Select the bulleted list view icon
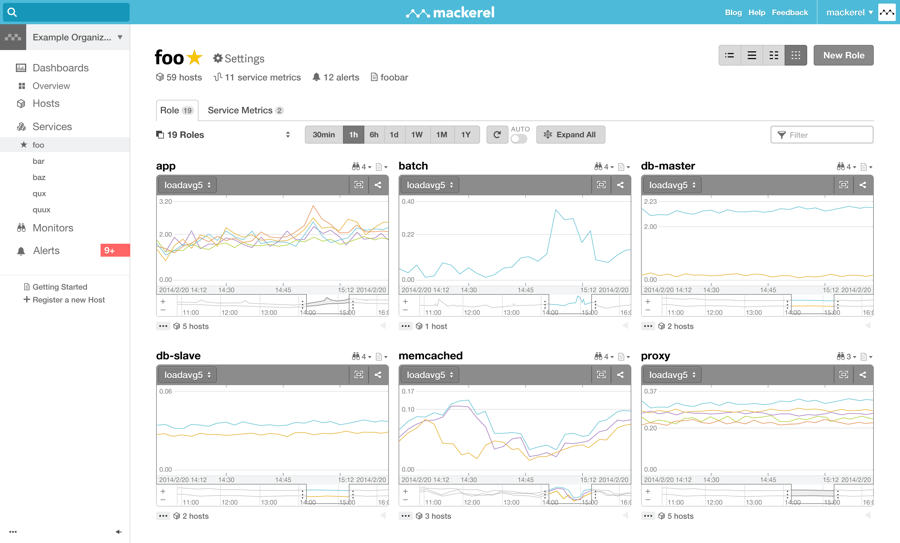 730,56
